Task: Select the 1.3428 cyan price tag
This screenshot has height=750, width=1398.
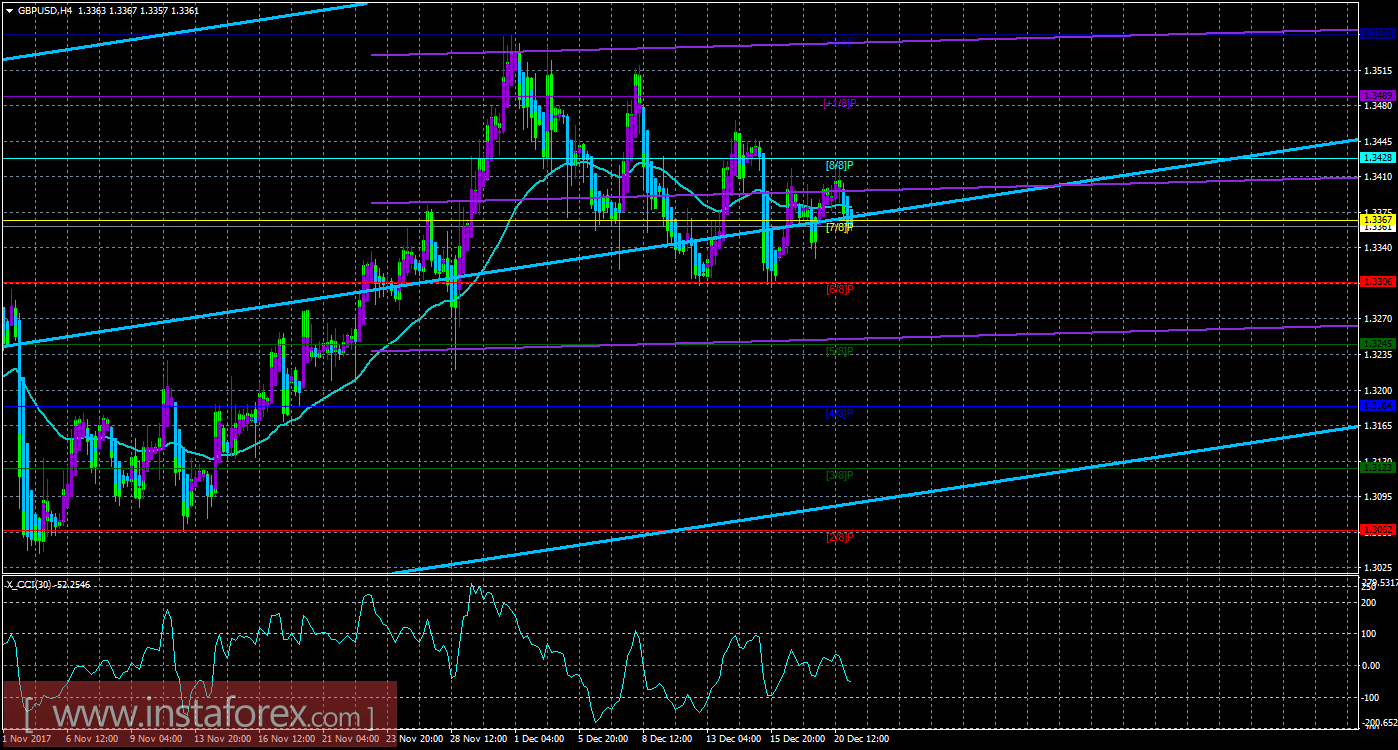Action: (x=1377, y=158)
